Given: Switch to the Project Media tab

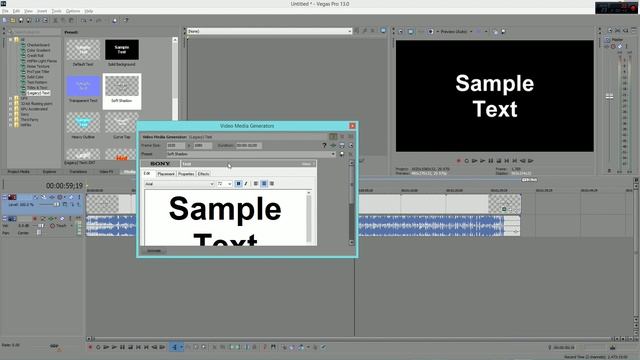Looking at the screenshot, I should click(x=18, y=172).
